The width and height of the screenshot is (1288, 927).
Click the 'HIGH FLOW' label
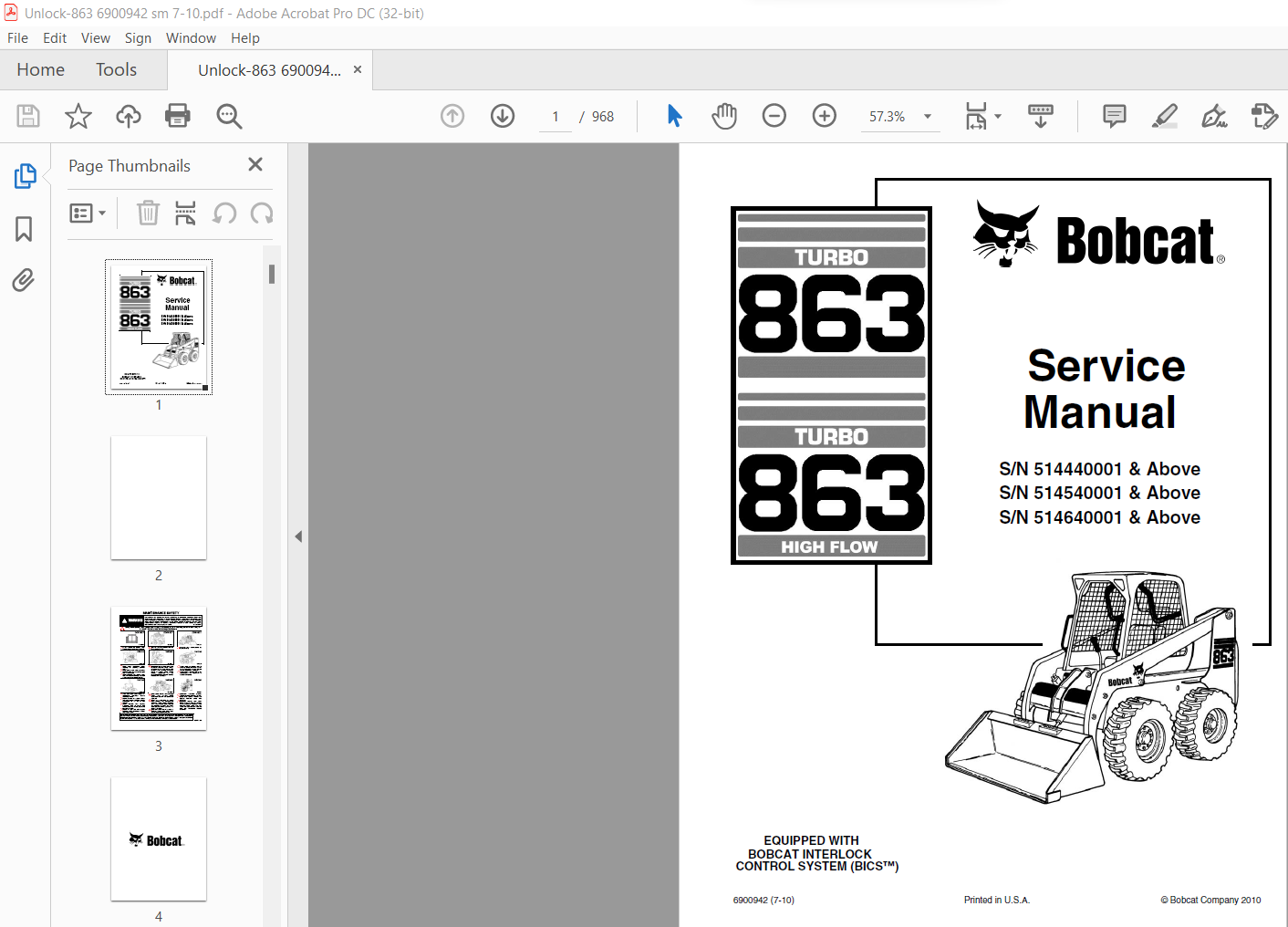click(x=830, y=547)
